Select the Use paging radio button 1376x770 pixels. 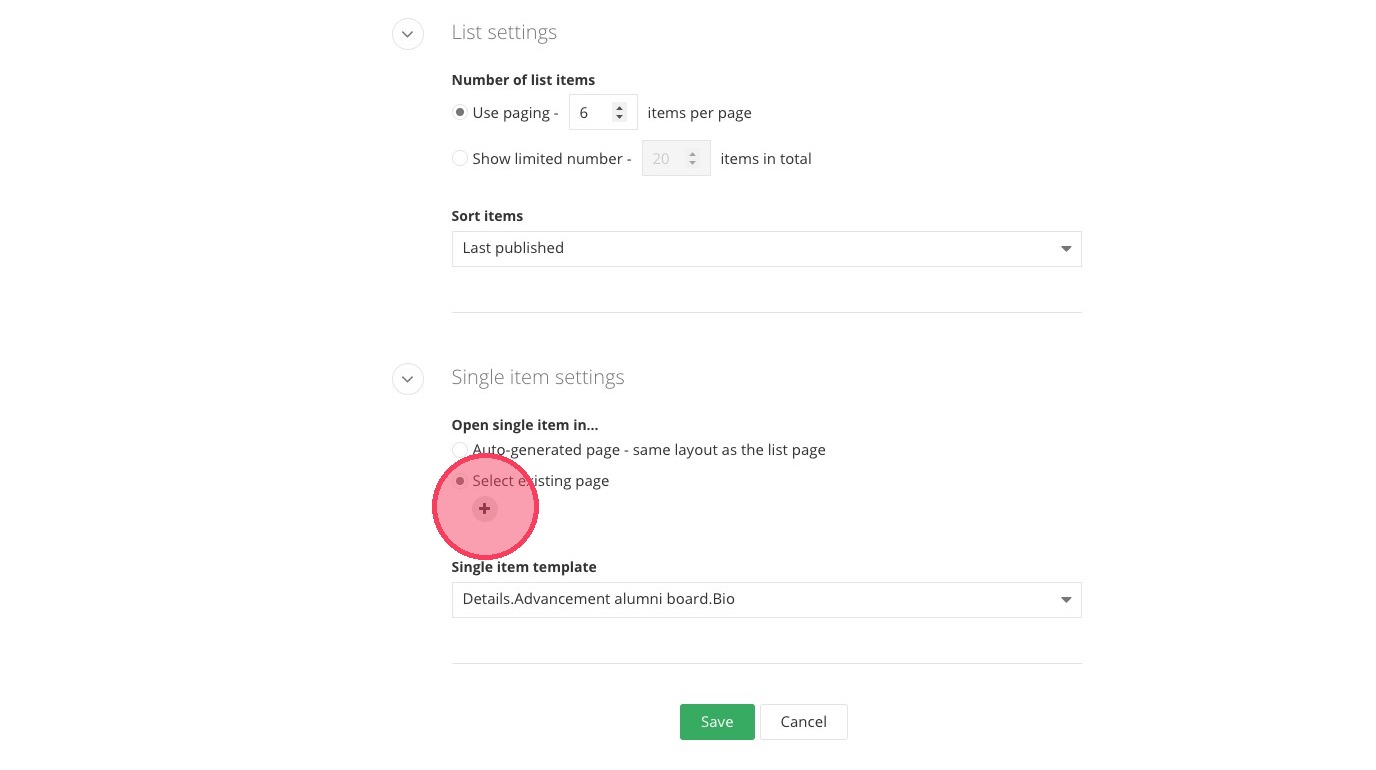pyautogui.click(x=460, y=113)
